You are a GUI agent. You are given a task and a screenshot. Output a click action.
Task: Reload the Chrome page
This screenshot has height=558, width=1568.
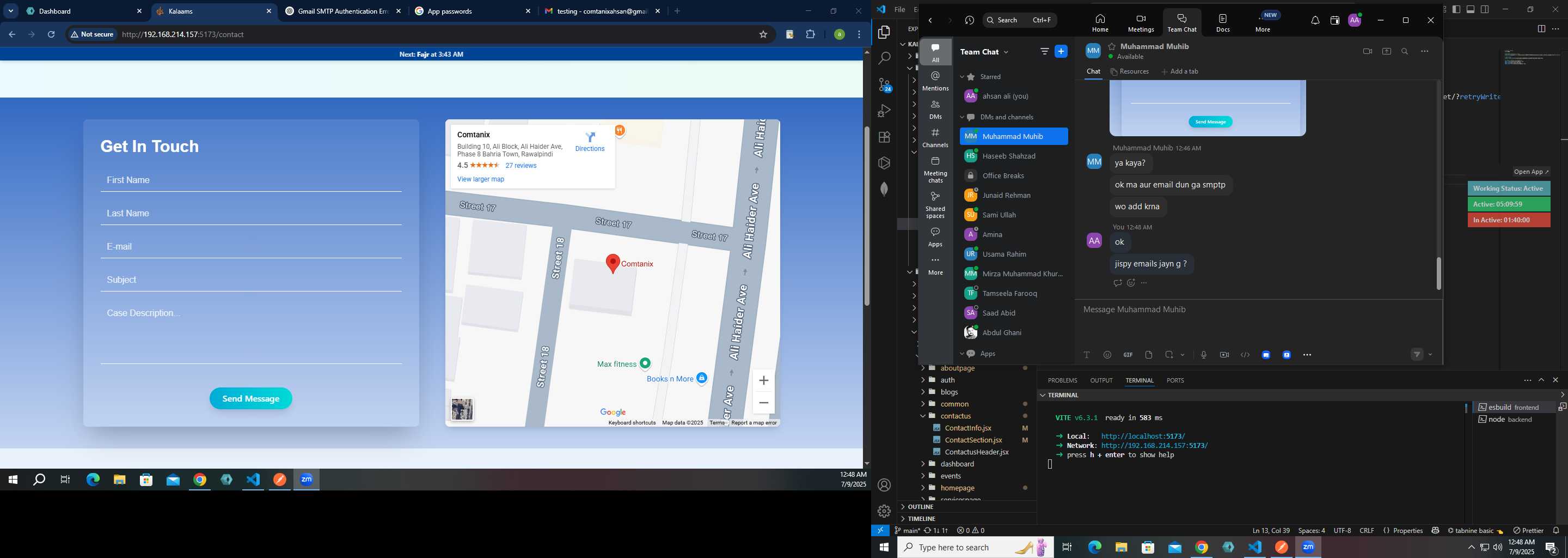(x=52, y=35)
